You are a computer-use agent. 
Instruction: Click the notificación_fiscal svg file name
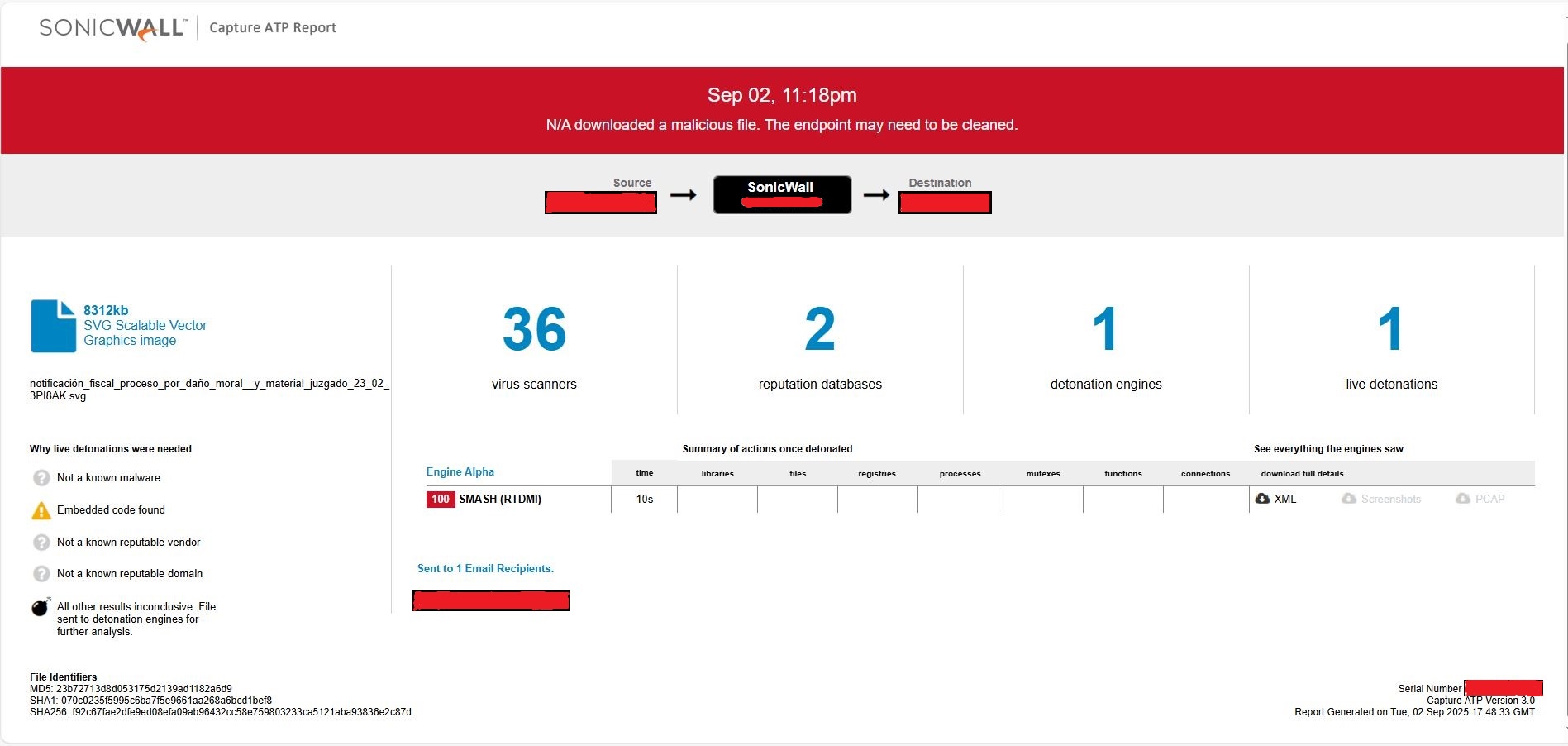coord(209,390)
